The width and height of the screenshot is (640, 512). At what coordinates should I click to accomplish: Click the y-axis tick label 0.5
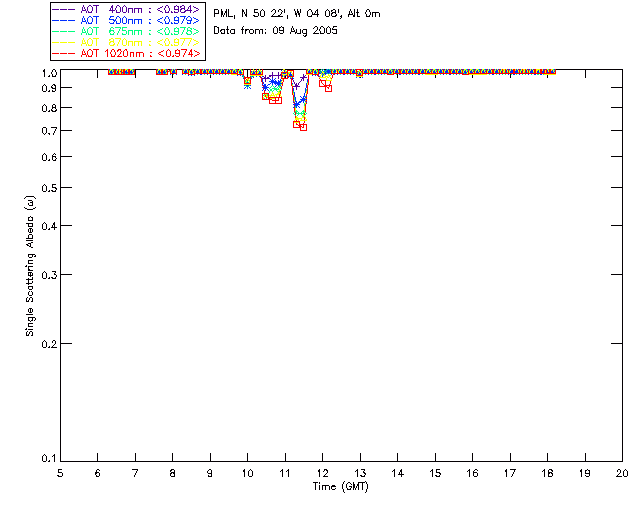[x=49, y=188]
